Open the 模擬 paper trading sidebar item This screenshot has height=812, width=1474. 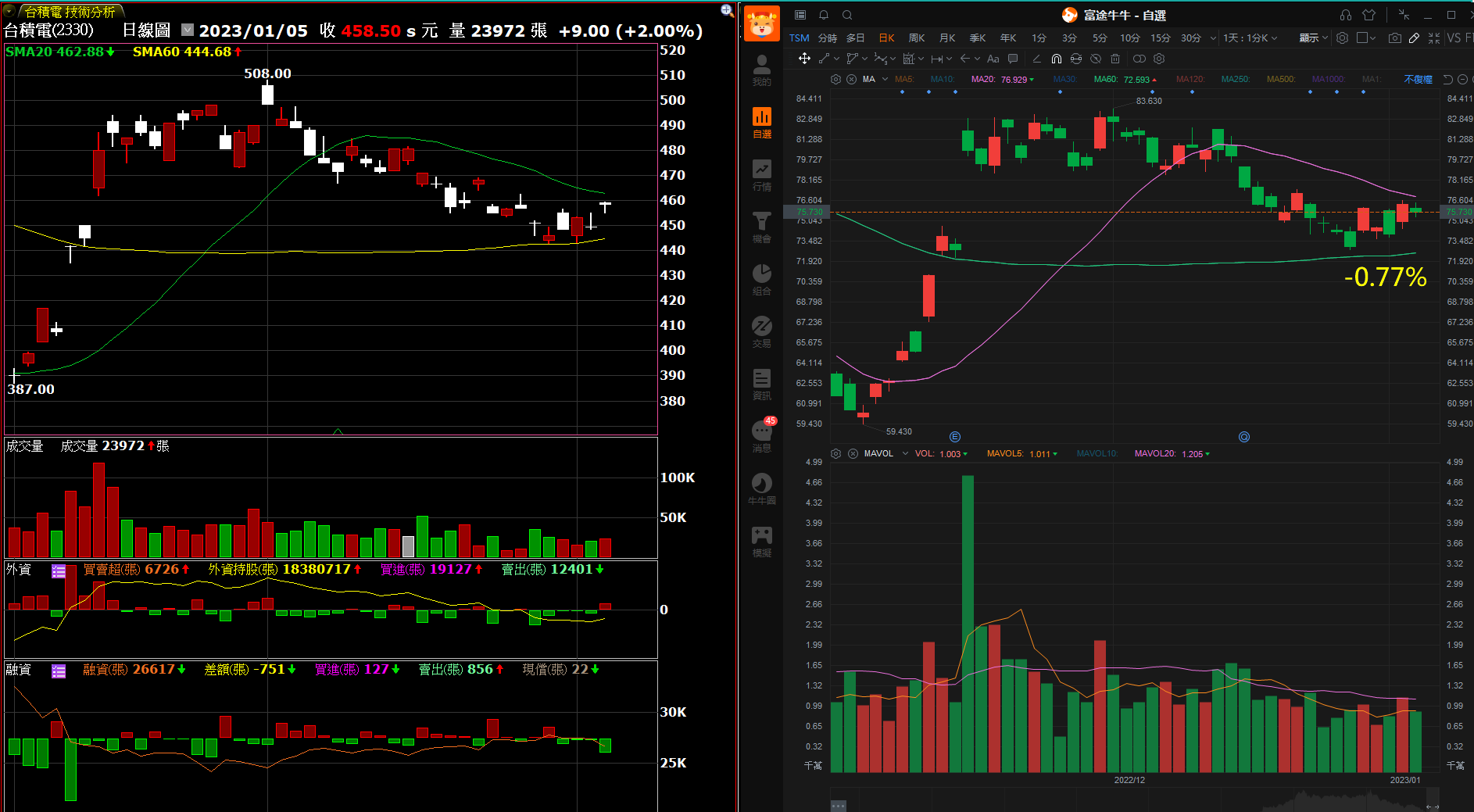point(762,542)
